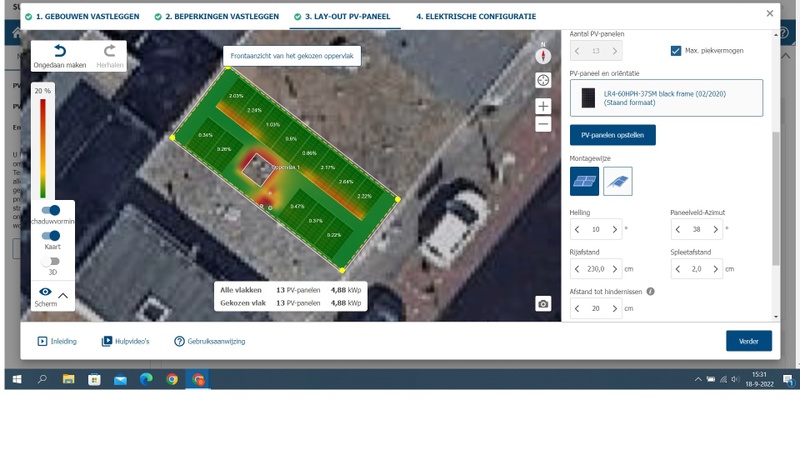Increase Rijafstand value
The image size is (800, 450).
point(615,269)
